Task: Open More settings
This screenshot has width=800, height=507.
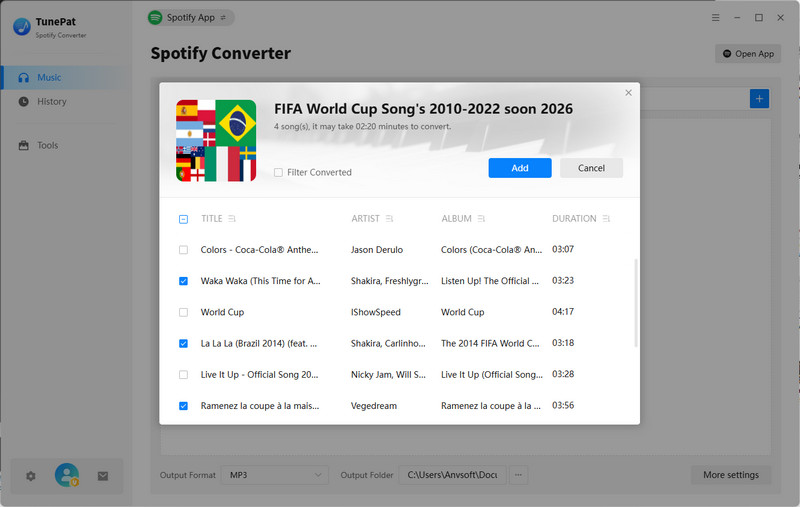Action: (x=731, y=475)
